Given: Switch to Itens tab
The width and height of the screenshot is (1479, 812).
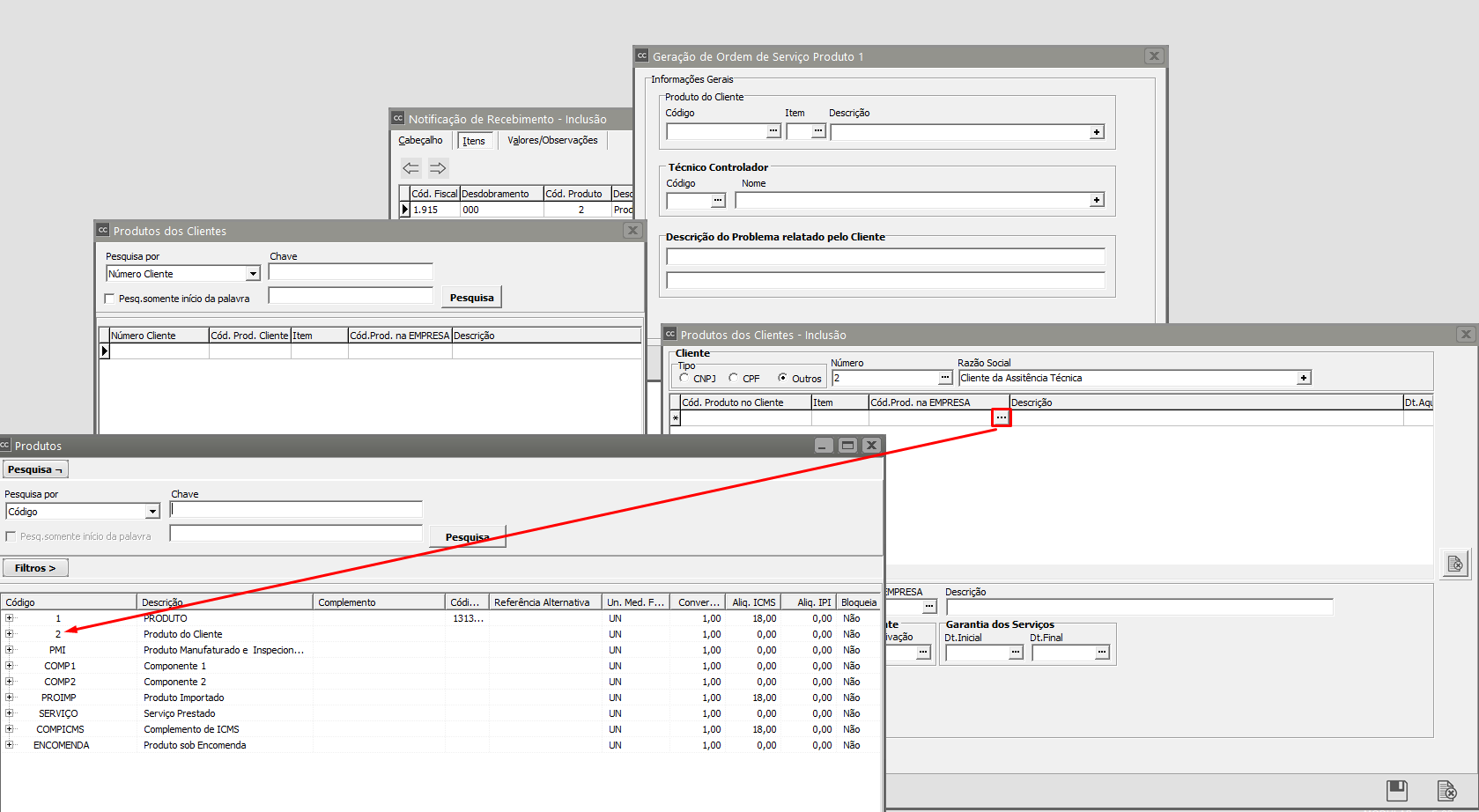Looking at the screenshot, I should click(x=474, y=141).
